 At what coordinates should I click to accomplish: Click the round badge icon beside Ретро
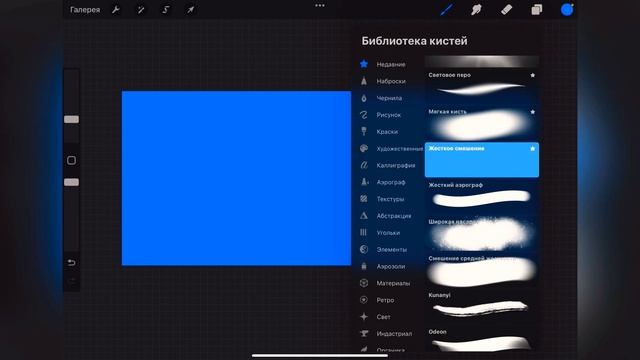tap(364, 300)
